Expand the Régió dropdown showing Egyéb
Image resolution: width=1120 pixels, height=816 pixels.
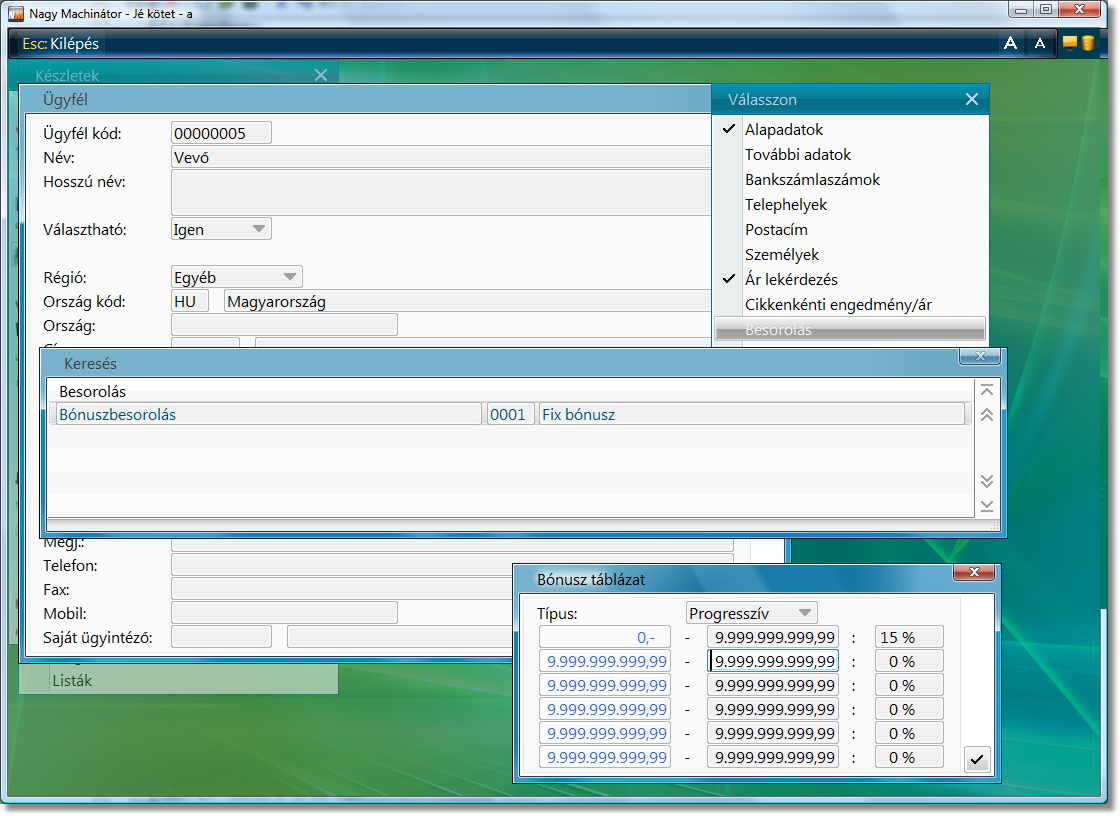point(236,277)
